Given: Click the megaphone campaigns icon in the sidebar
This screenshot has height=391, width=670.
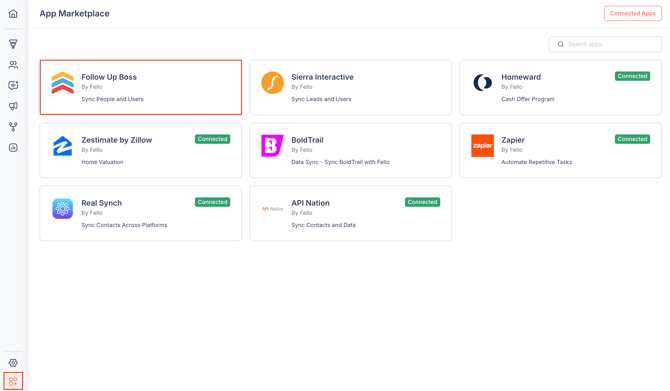Looking at the screenshot, I should [x=13, y=106].
